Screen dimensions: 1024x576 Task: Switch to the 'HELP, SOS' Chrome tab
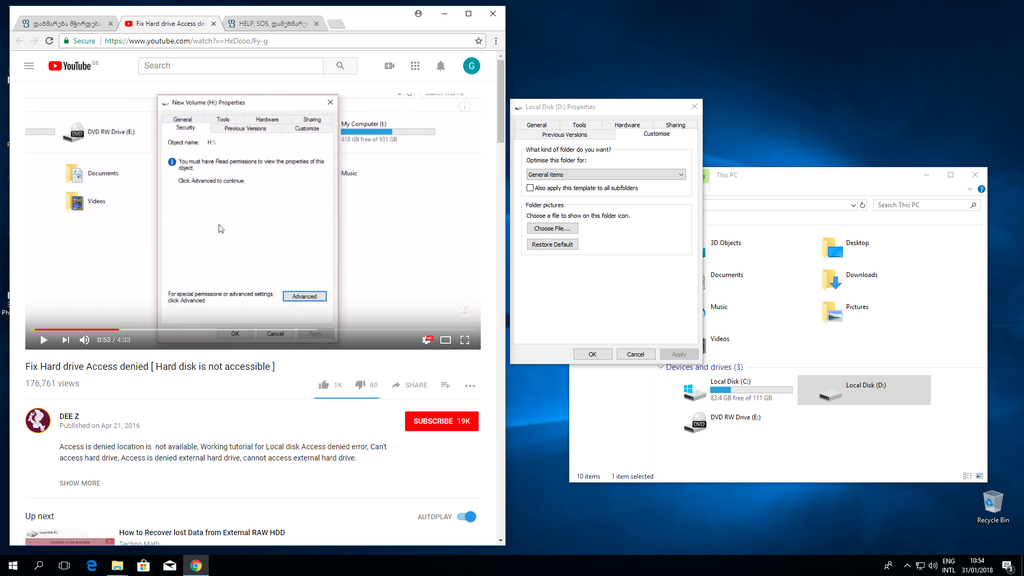(273, 24)
